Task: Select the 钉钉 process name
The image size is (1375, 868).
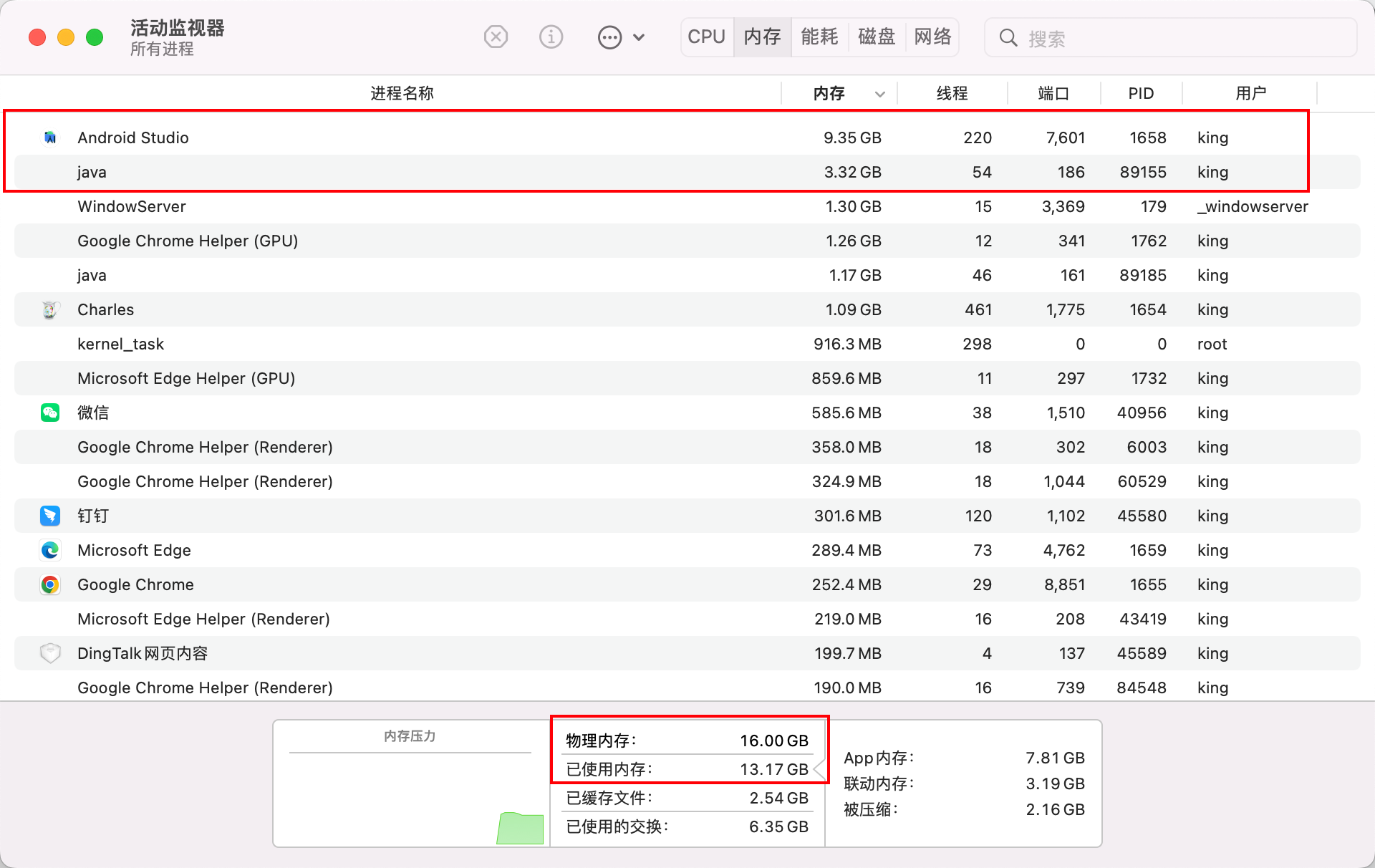Action: coord(93,516)
